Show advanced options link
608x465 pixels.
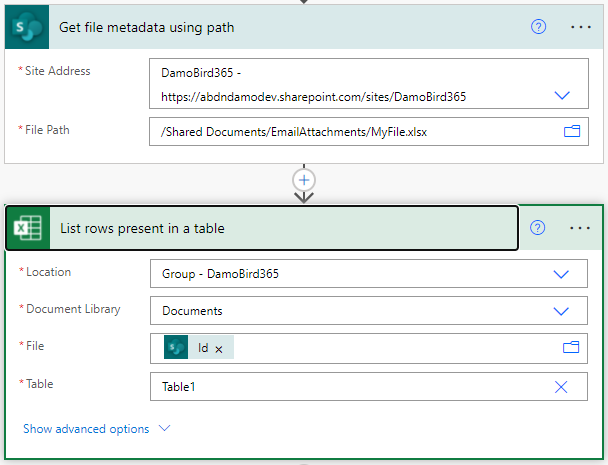(86, 429)
